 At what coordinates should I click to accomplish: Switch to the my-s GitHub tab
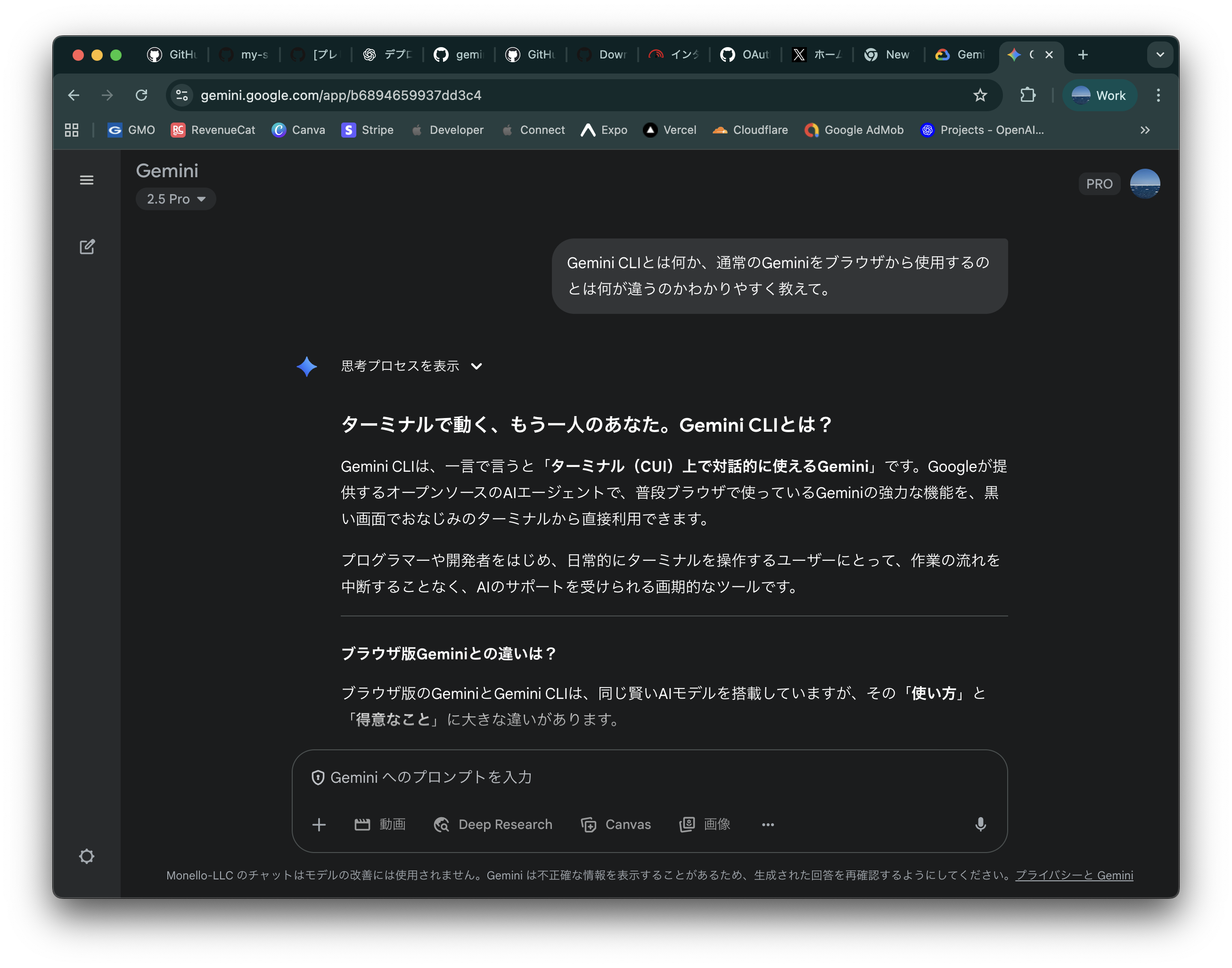point(244,54)
